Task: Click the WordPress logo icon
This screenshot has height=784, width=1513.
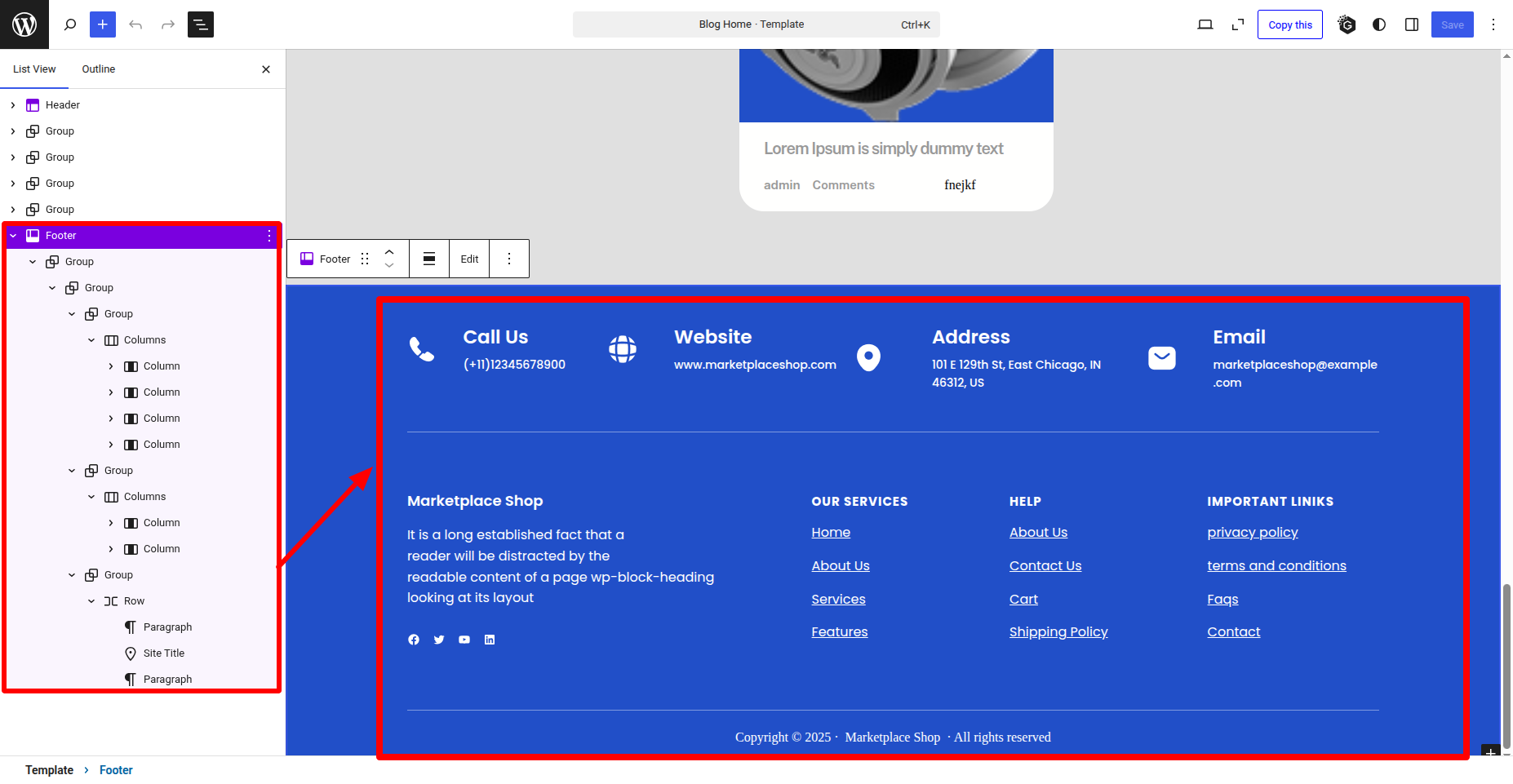Action: 24,24
